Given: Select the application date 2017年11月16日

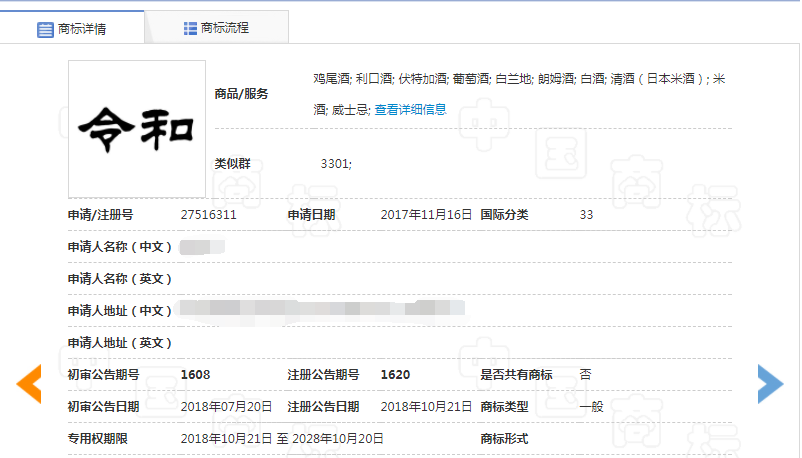Looking at the screenshot, I should coord(426,214).
